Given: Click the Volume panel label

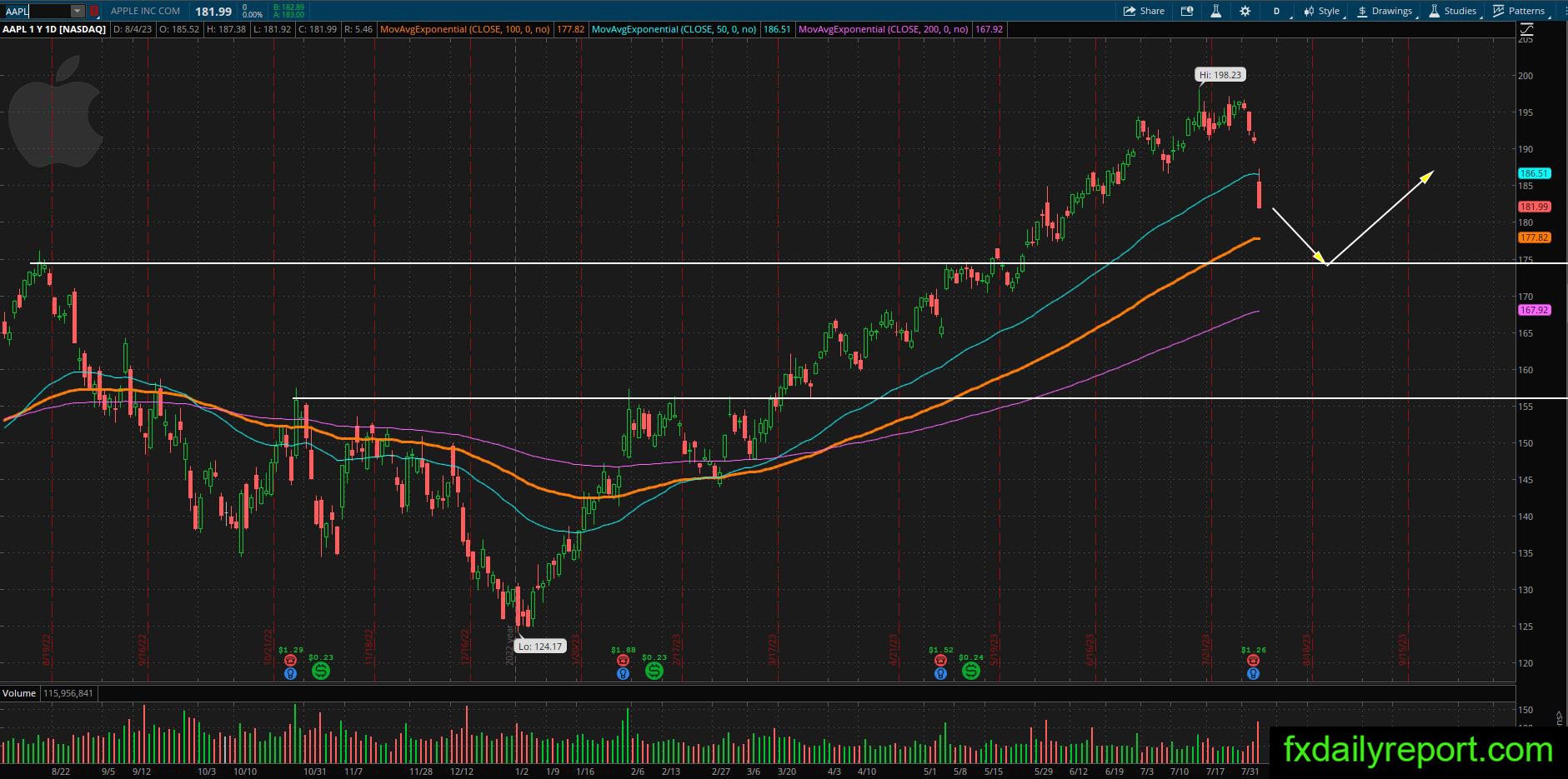Looking at the screenshot, I should 19,693.
